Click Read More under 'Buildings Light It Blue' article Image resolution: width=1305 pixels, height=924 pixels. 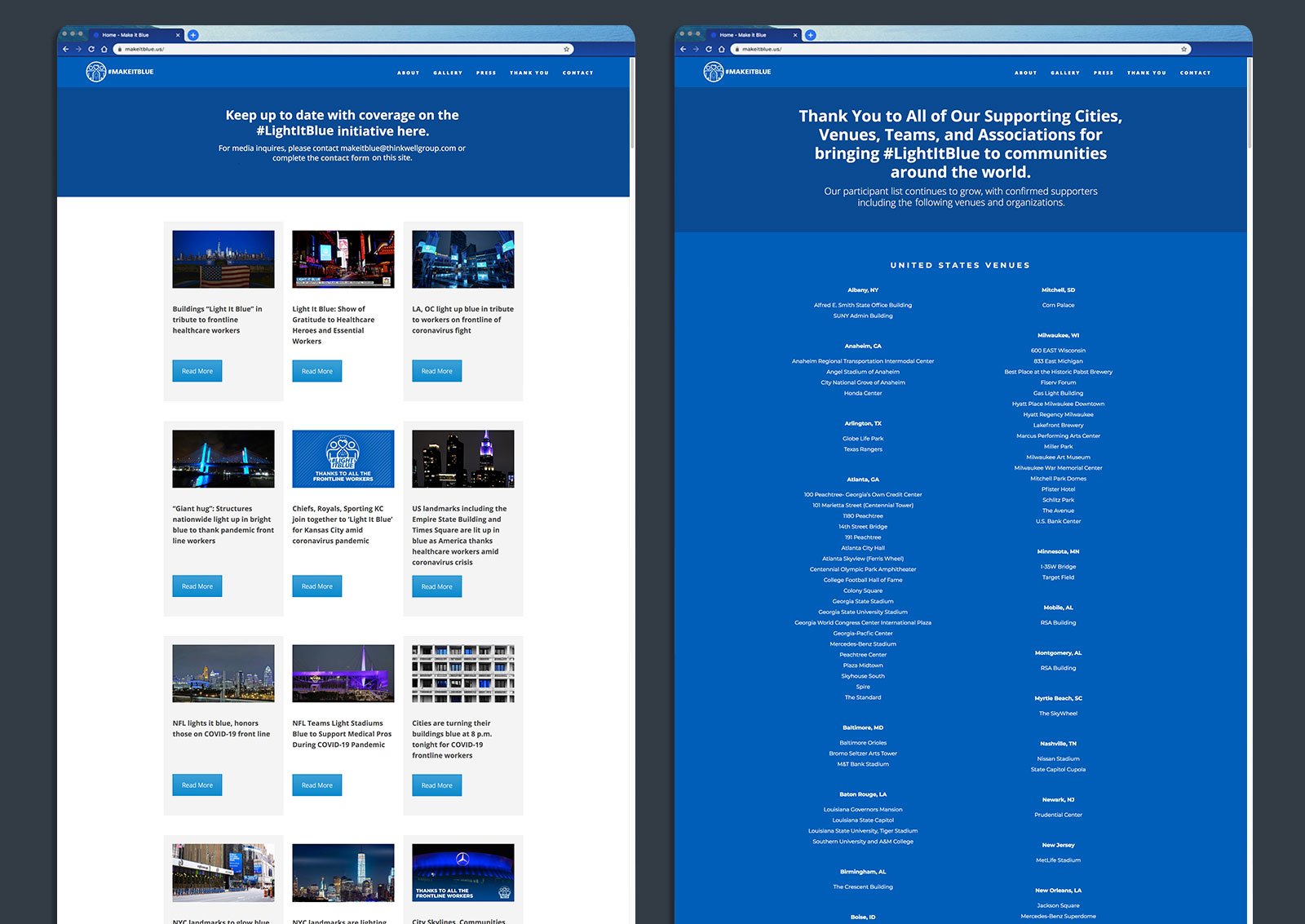point(197,371)
